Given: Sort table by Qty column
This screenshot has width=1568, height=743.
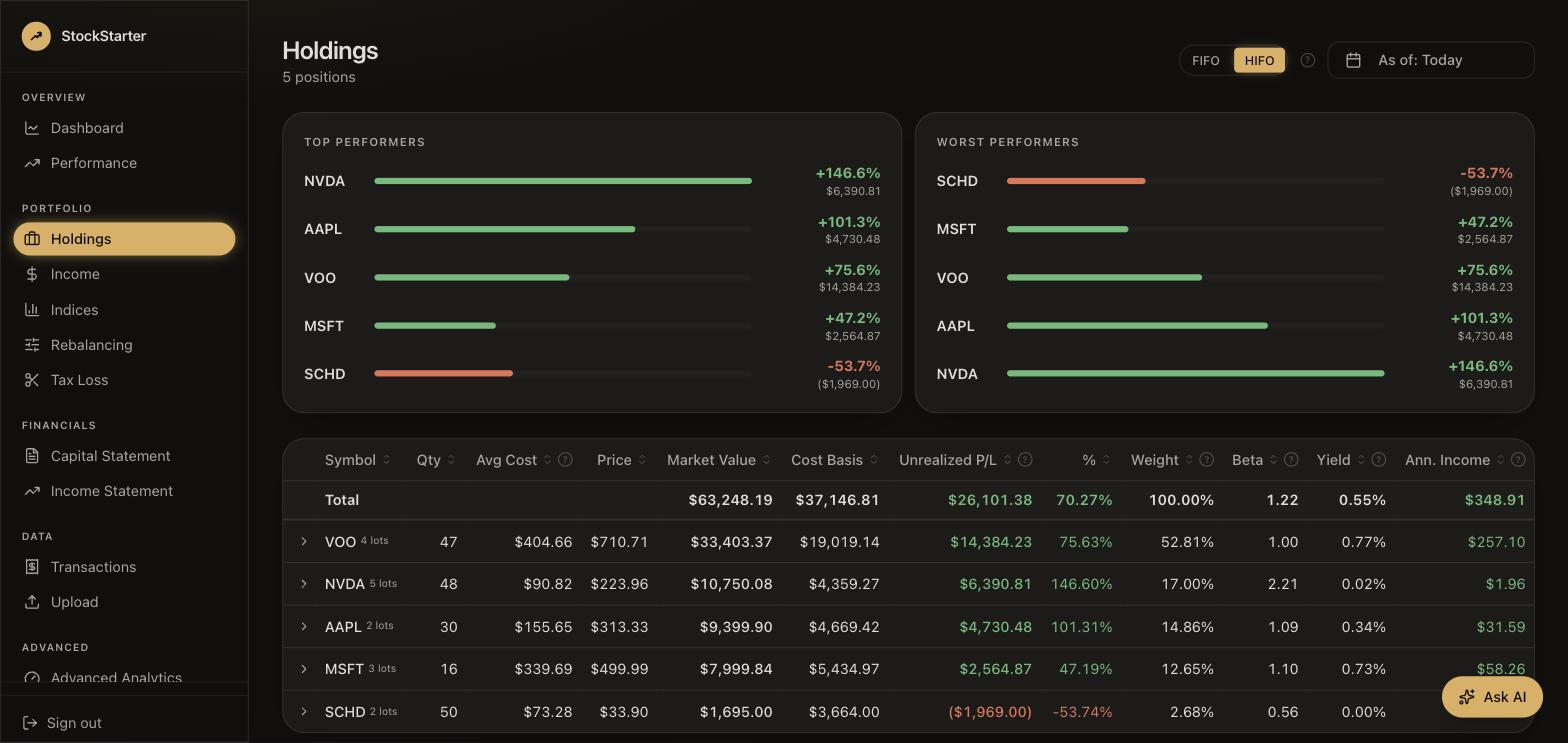Looking at the screenshot, I should 436,460.
